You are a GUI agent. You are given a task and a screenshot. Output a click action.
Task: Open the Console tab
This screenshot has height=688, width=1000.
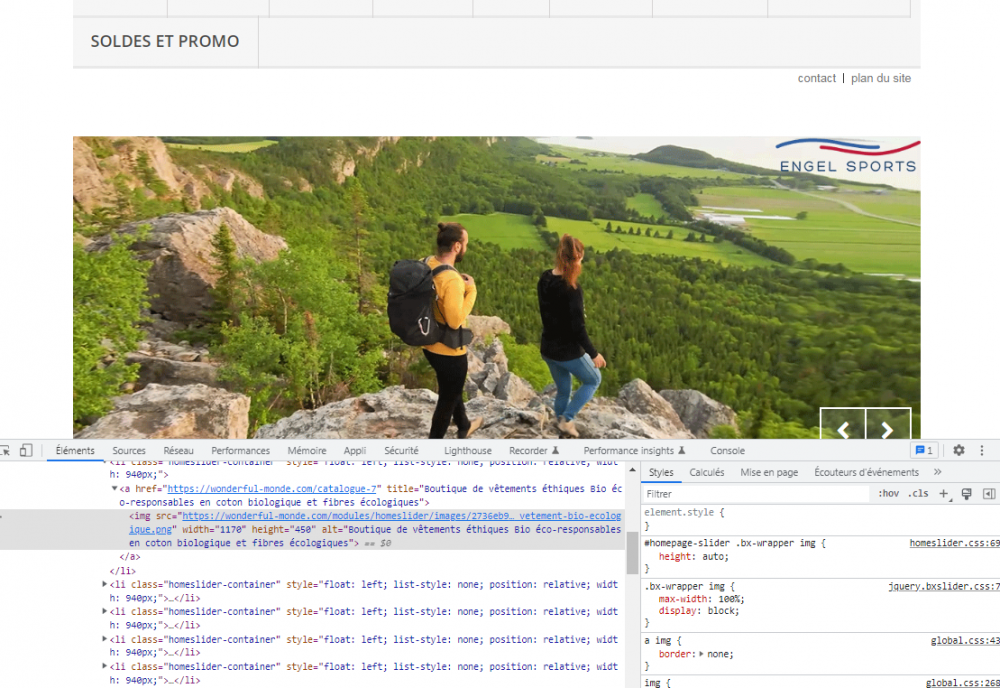click(727, 450)
